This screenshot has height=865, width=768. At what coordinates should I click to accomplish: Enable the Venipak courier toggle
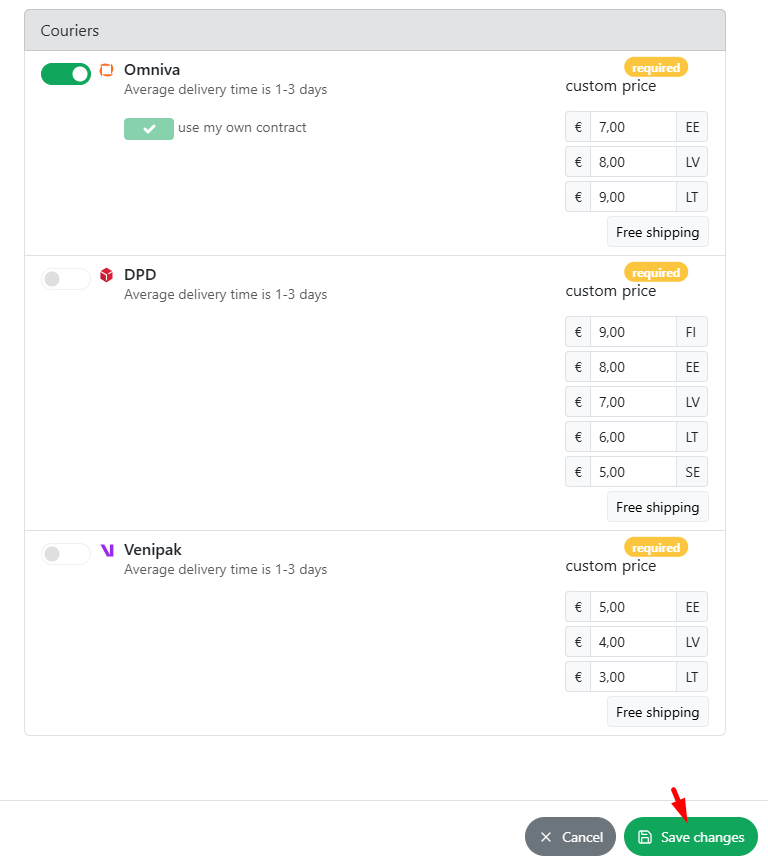pyautogui.click(x=66, y=553)
